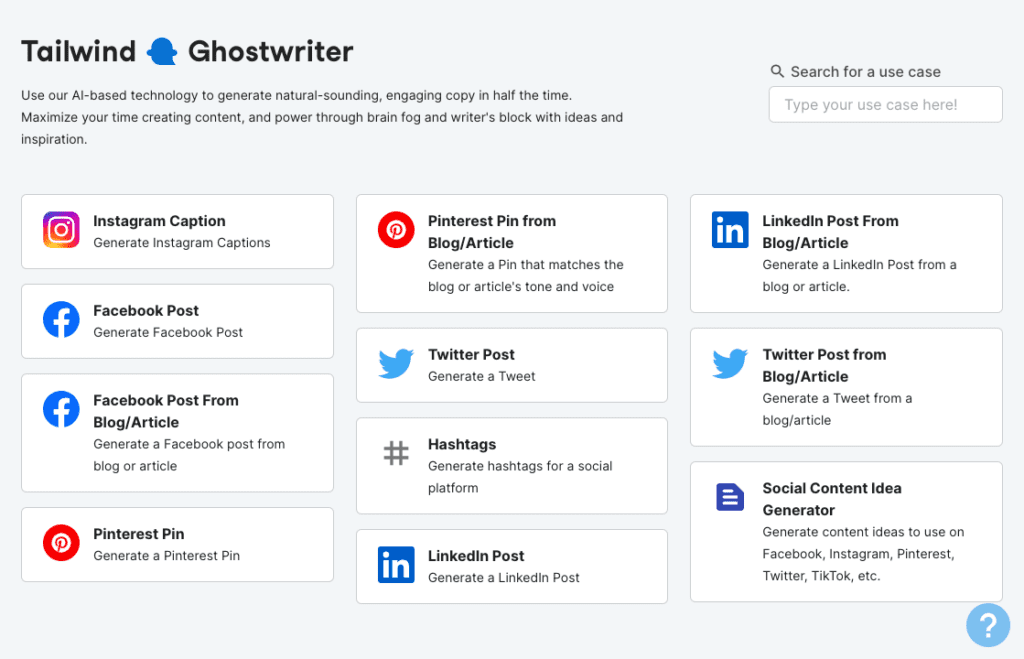
Task: Click the Facebook icon on Facebook Post card
Action: click(x=60, y=320)
